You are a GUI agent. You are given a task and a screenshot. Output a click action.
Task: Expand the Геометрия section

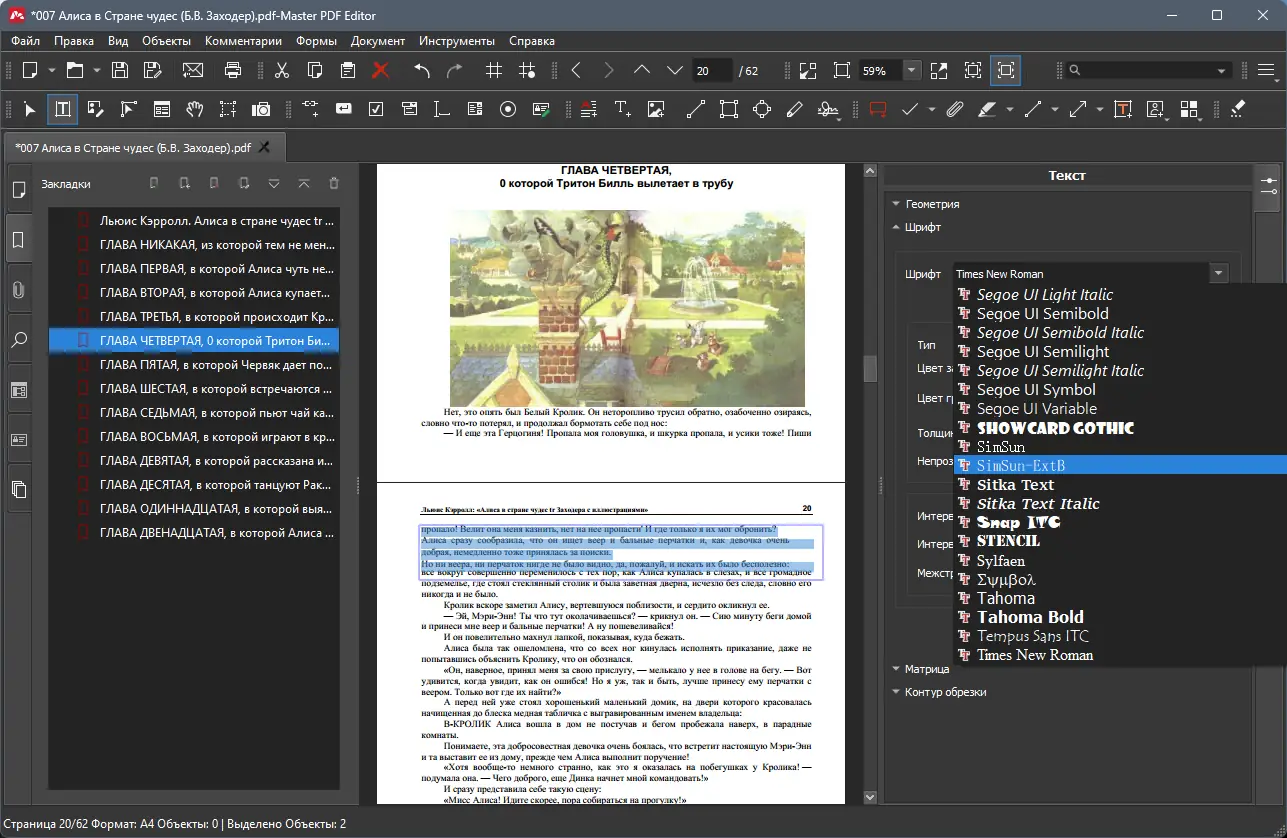click(932, 203)
